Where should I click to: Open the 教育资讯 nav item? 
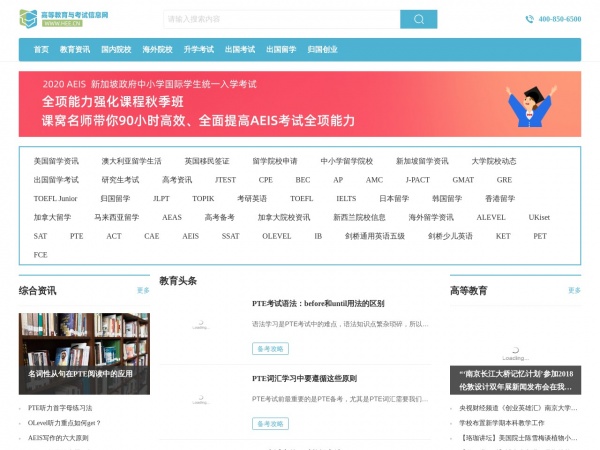75,49
